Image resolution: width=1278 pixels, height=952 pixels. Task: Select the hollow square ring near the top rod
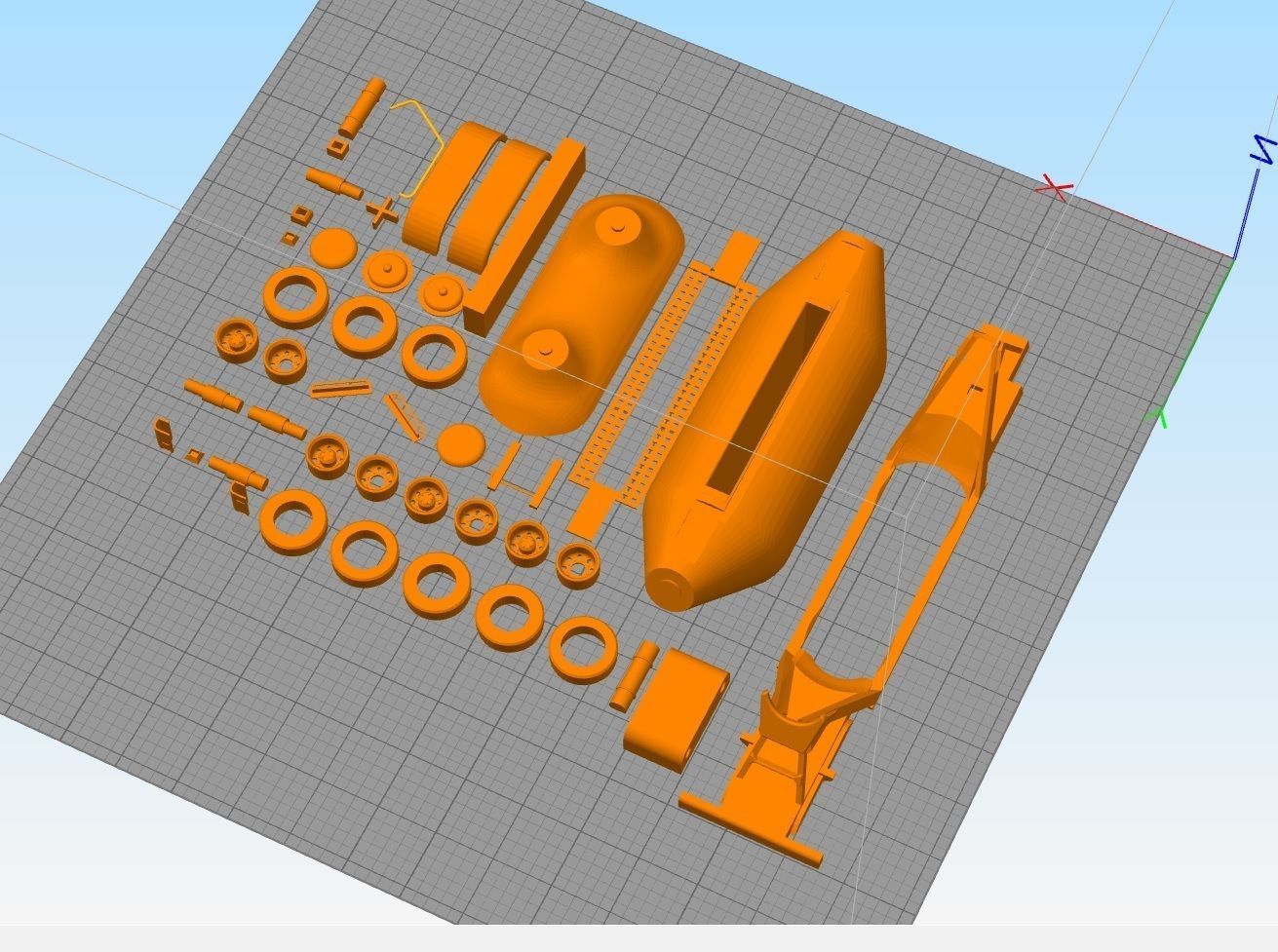click(338, 147)
